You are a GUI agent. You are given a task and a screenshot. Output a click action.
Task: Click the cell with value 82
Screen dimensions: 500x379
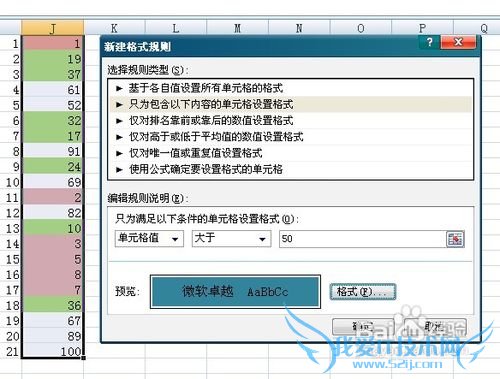tap(53, 213)
